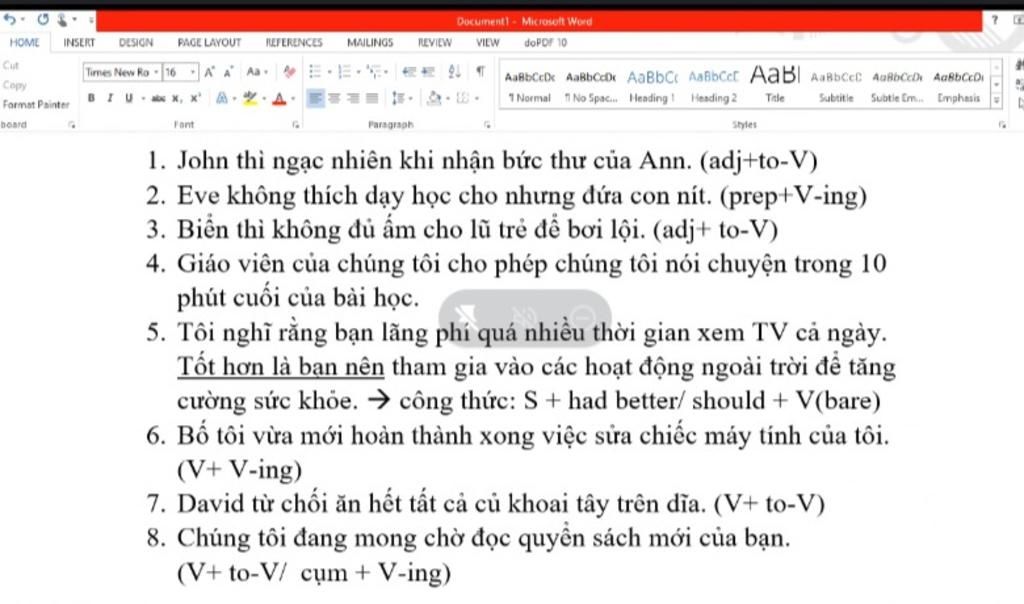This screenshot has width=1024, height=604.
Task: Toggle Italic formatting
Action: click(110, 99)
